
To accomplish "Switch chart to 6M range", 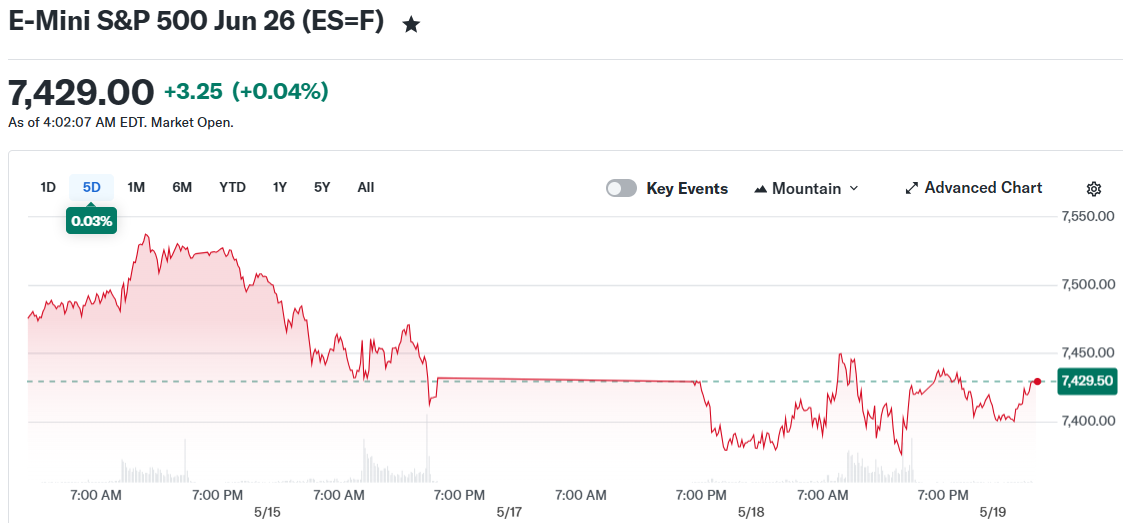I will point(182,188).
